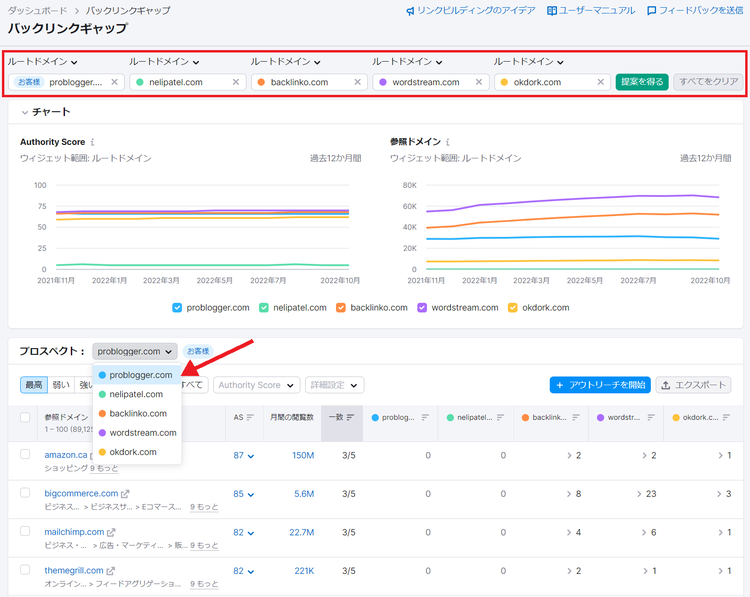
Task: Open the amazon.ca domain link
Action: [66, 455]
